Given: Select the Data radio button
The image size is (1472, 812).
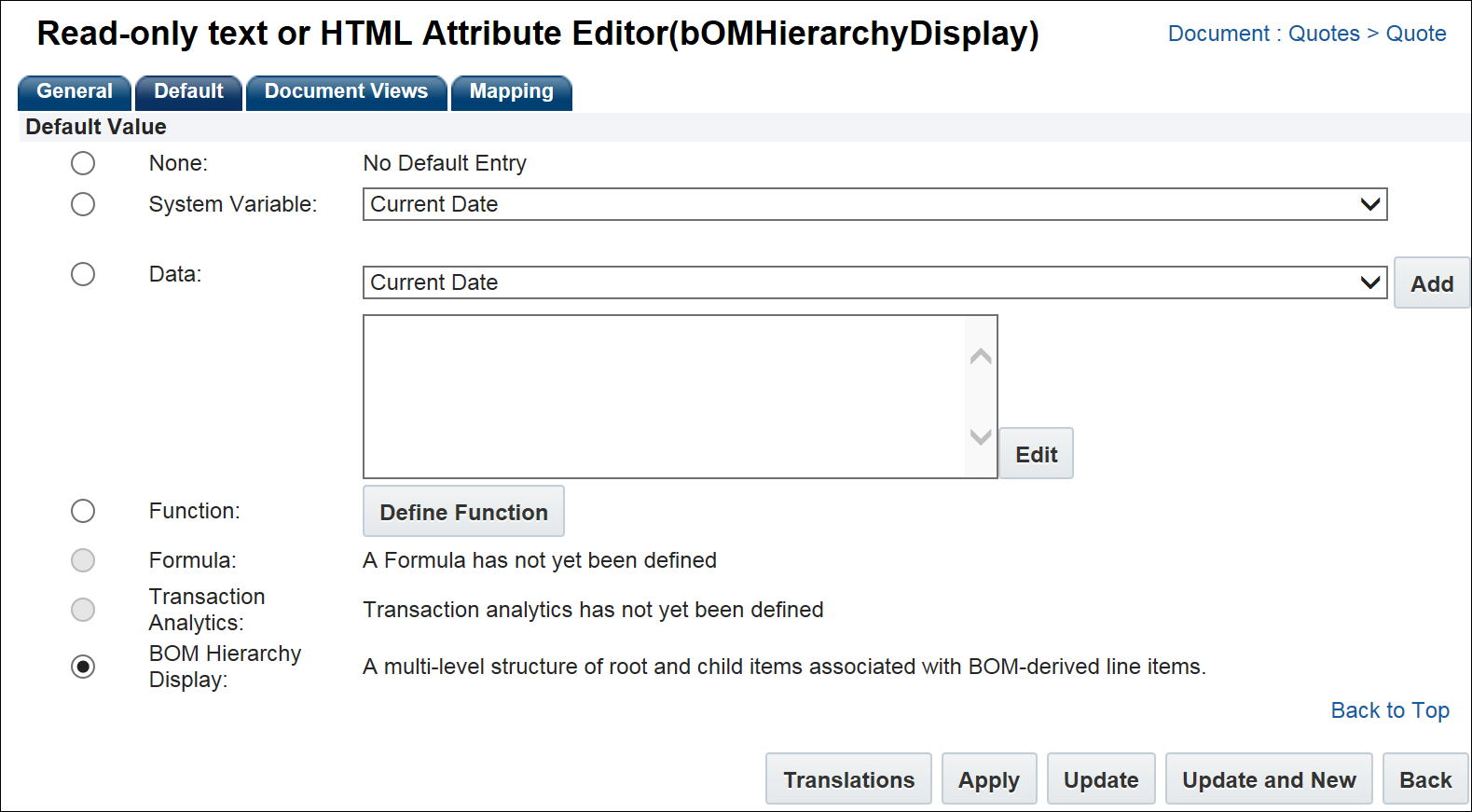Looking at the screenshot, I should [x=83, y=274].
